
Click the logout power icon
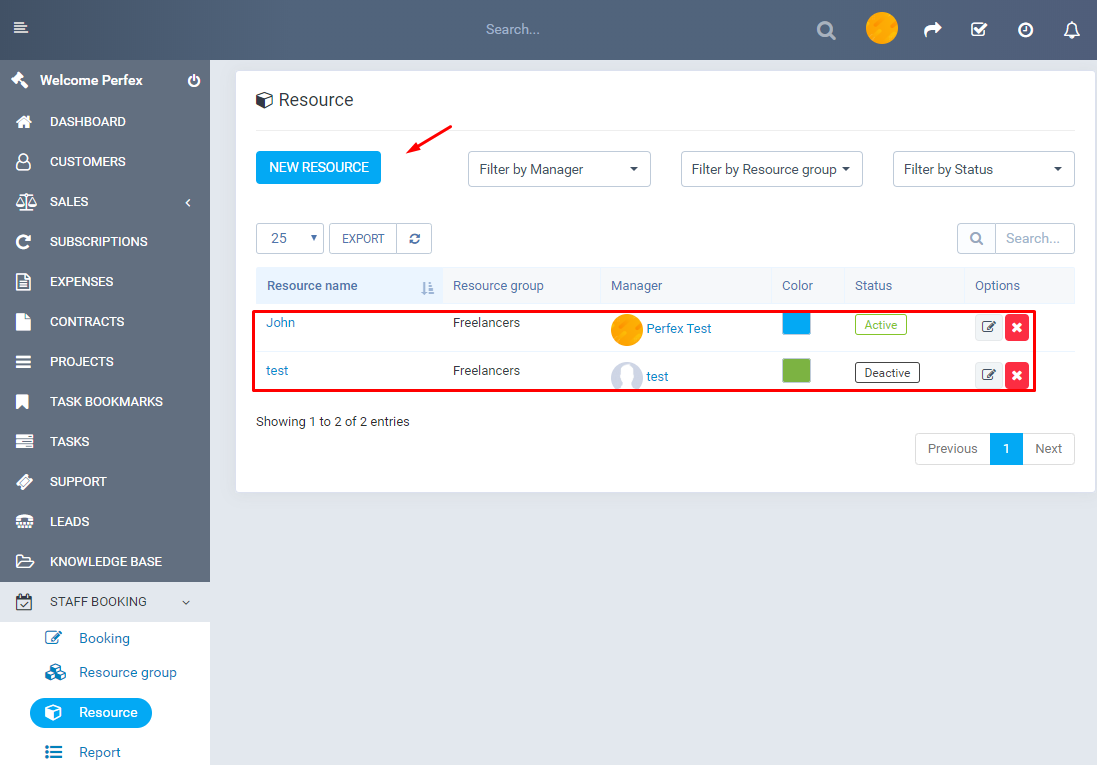point(194,81)
